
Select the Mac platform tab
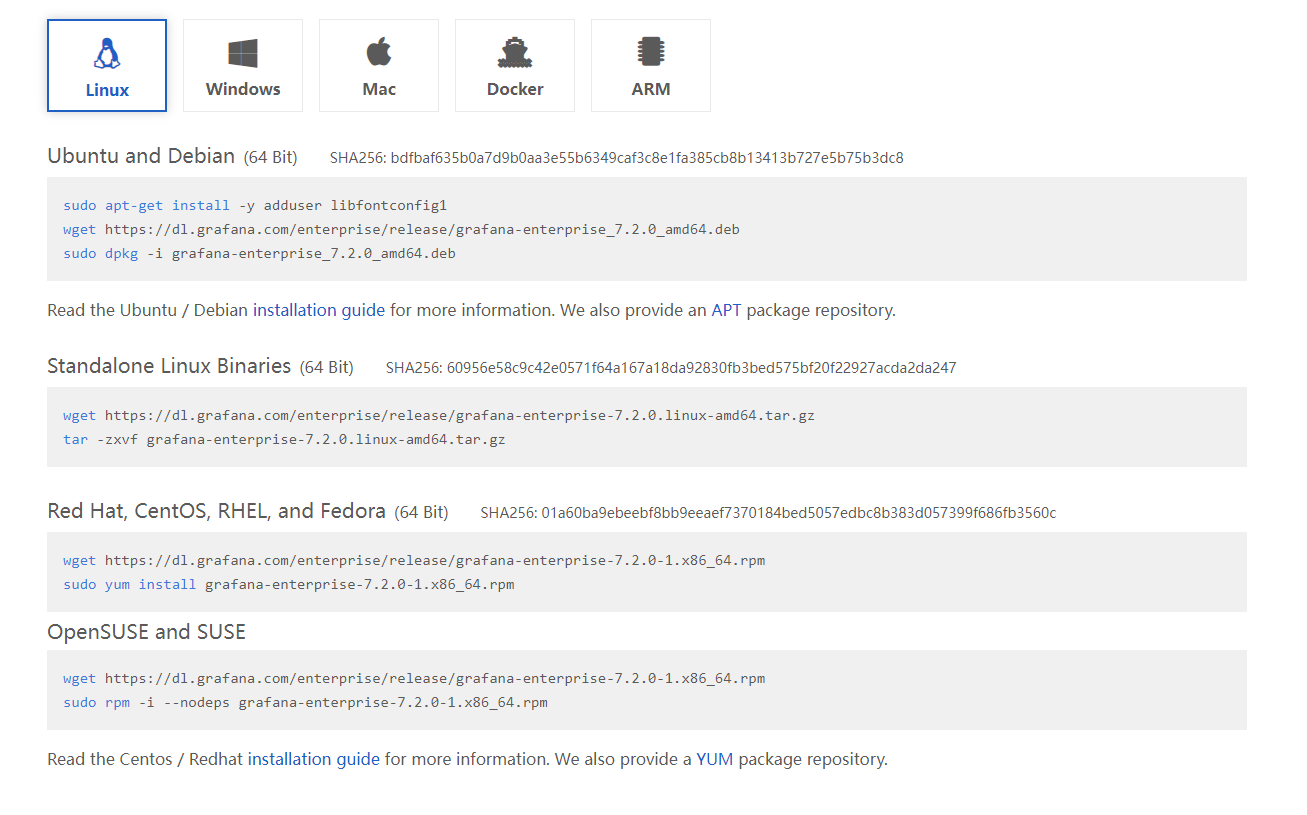coord(379,65)
